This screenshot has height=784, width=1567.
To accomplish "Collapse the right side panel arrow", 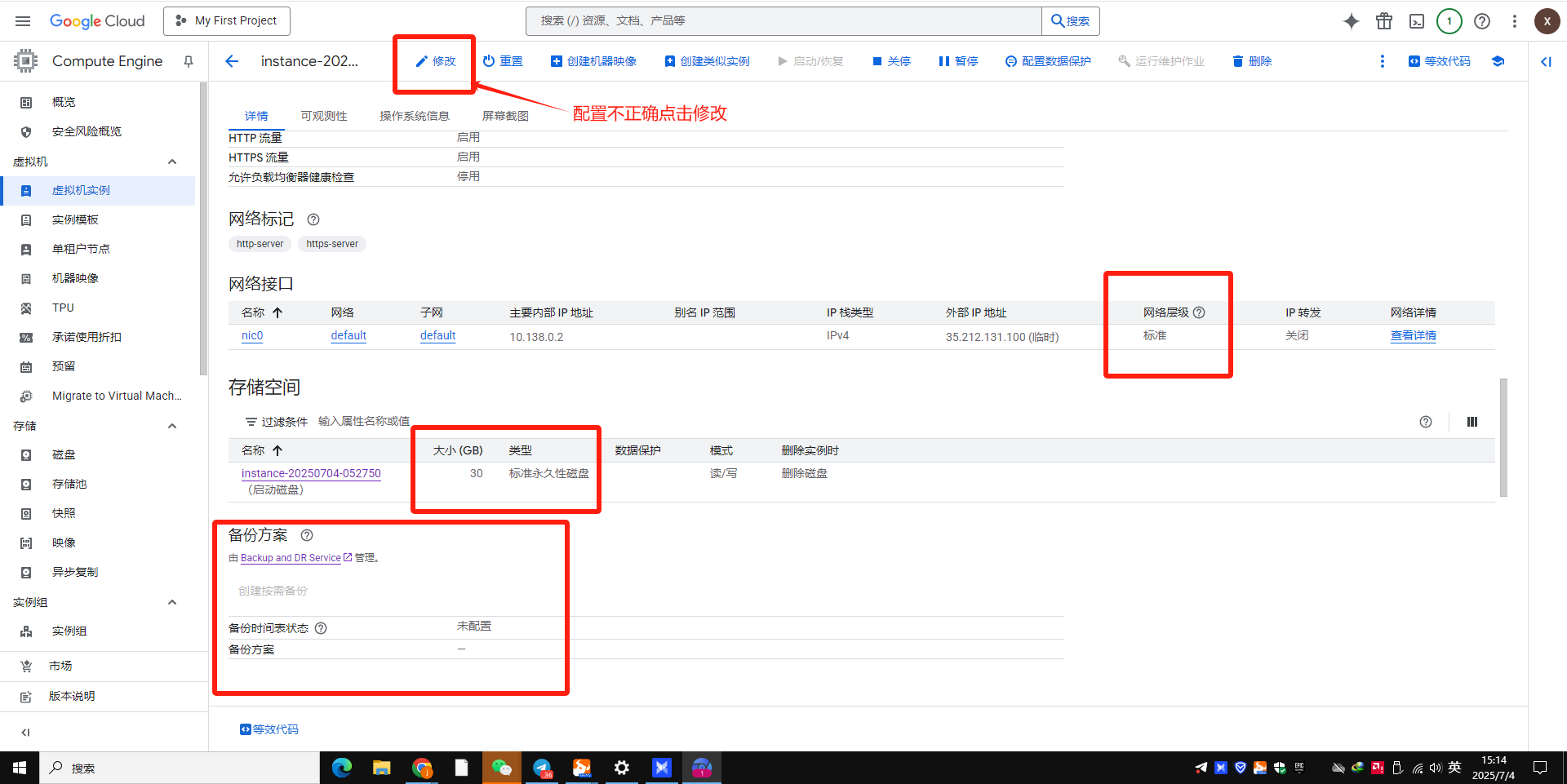I will coord(1546,61).
